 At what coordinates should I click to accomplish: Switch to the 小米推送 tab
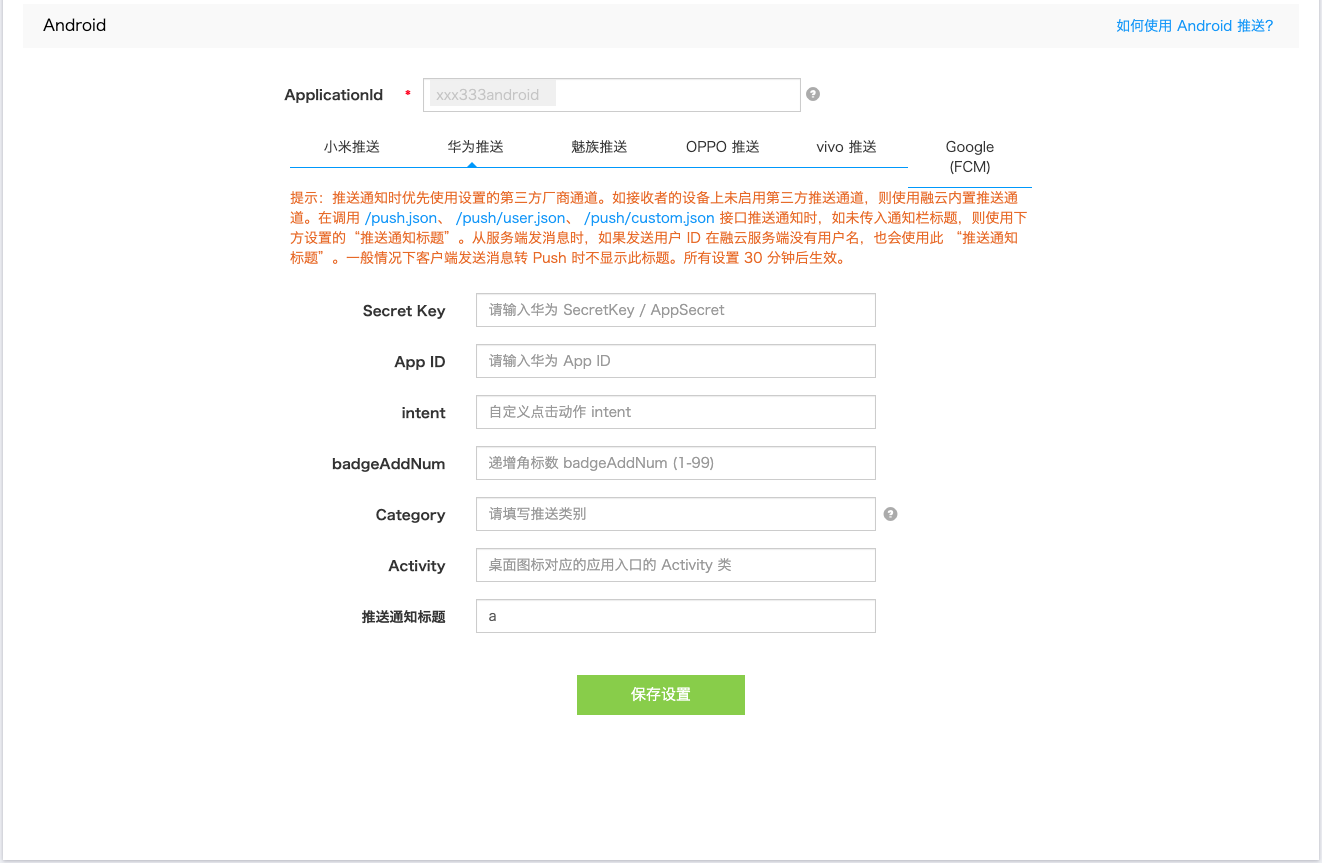352,147
